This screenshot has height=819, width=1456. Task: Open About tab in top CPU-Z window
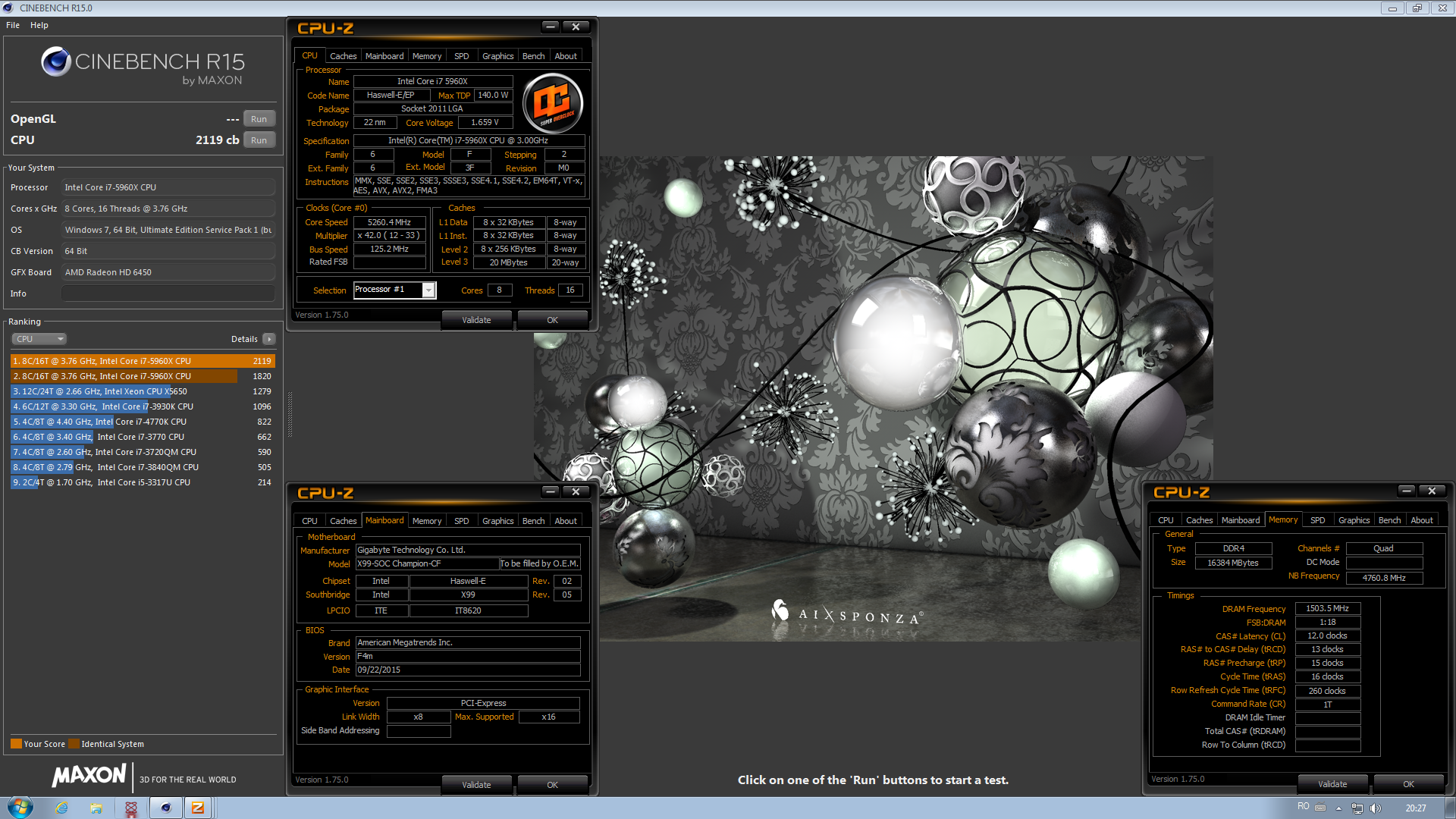(x=566, y=56)
